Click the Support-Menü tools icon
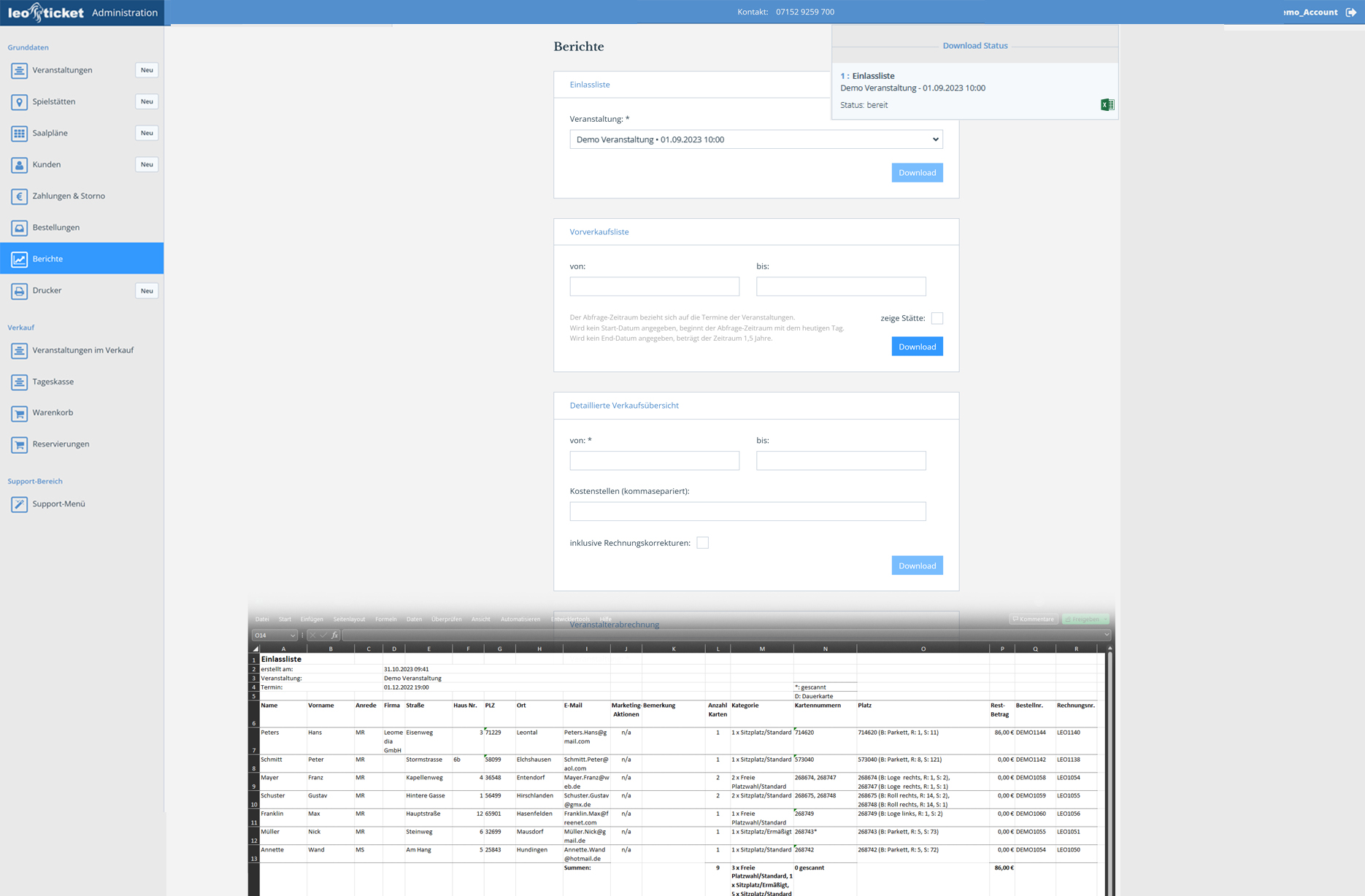 20,504
